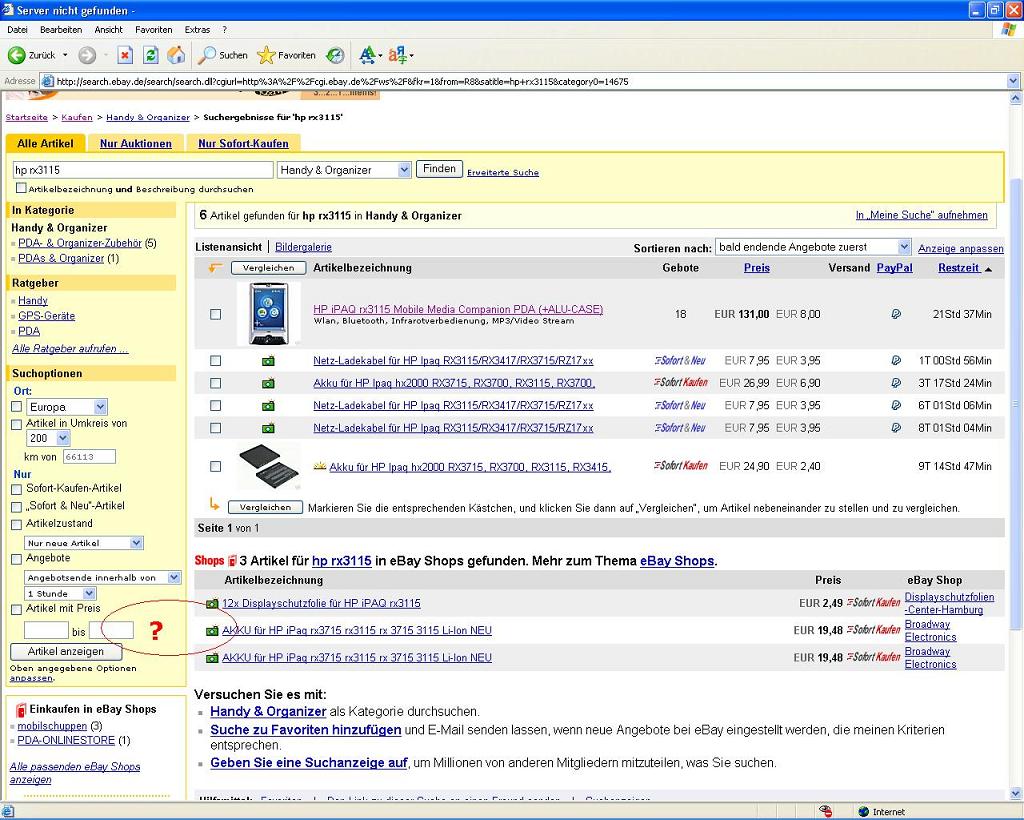Click the text size toolbar icon
Screen dimensions: 1024x820
tap(370, 55)
